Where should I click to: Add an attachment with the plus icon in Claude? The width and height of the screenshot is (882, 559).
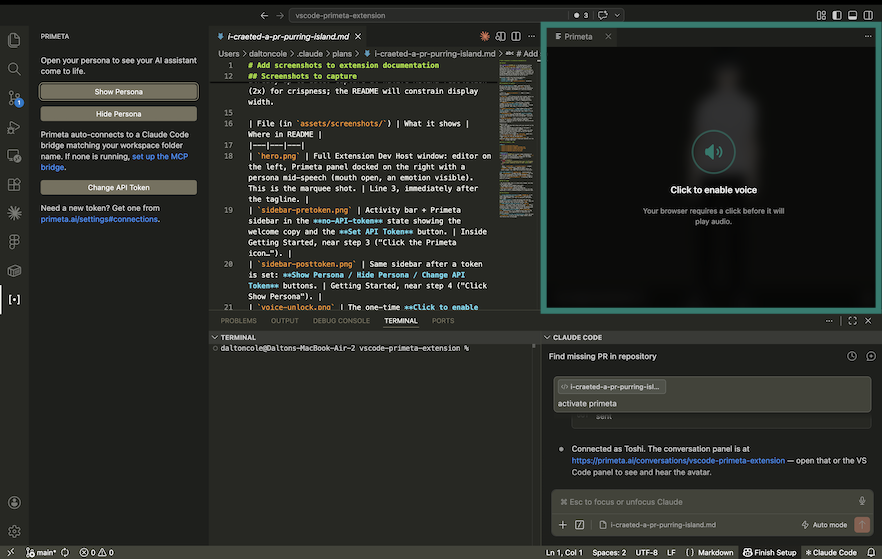(x=562, y=525)
